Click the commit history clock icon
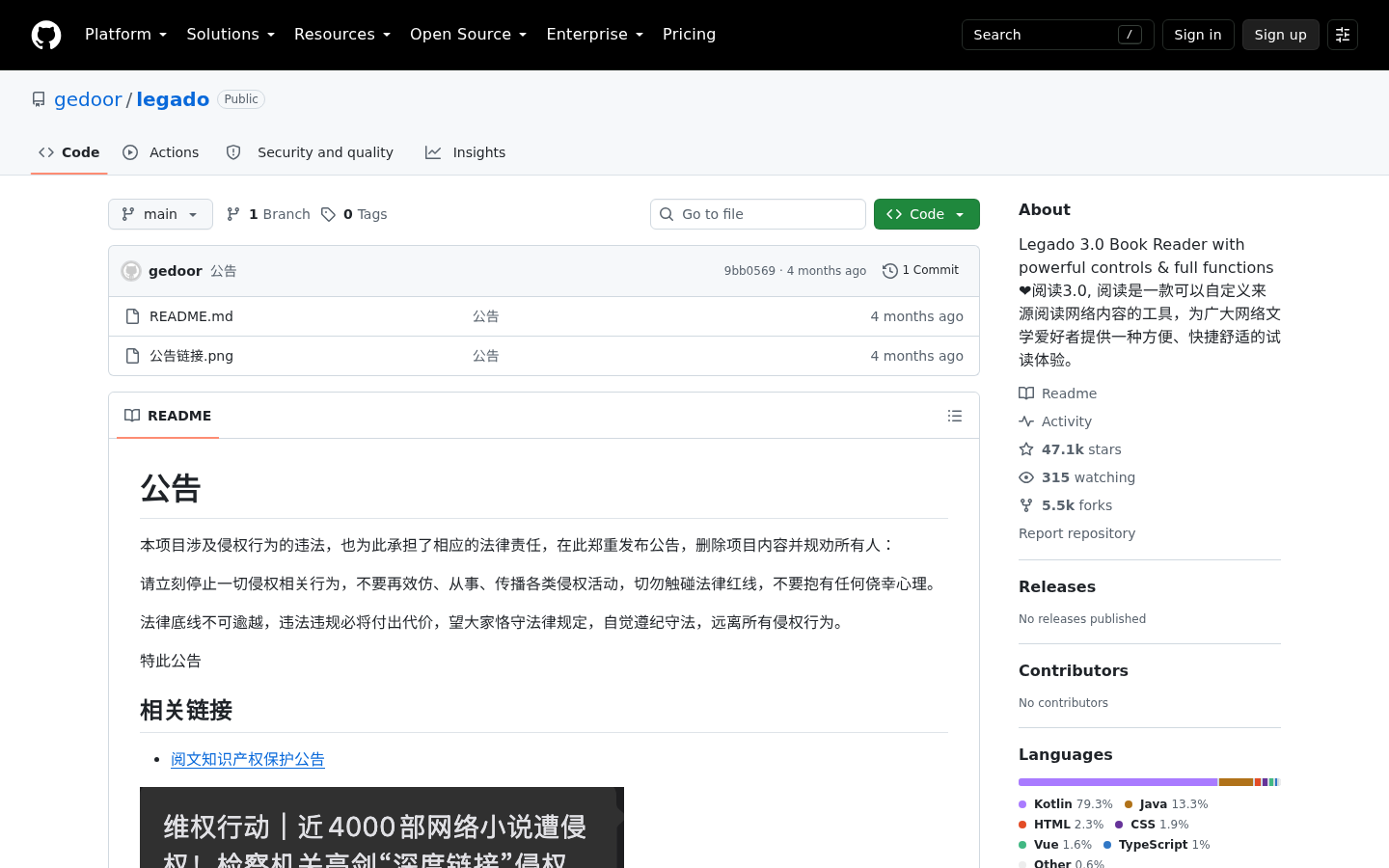The height and width of the screenshot is (868, 1389). click(890, 271)
